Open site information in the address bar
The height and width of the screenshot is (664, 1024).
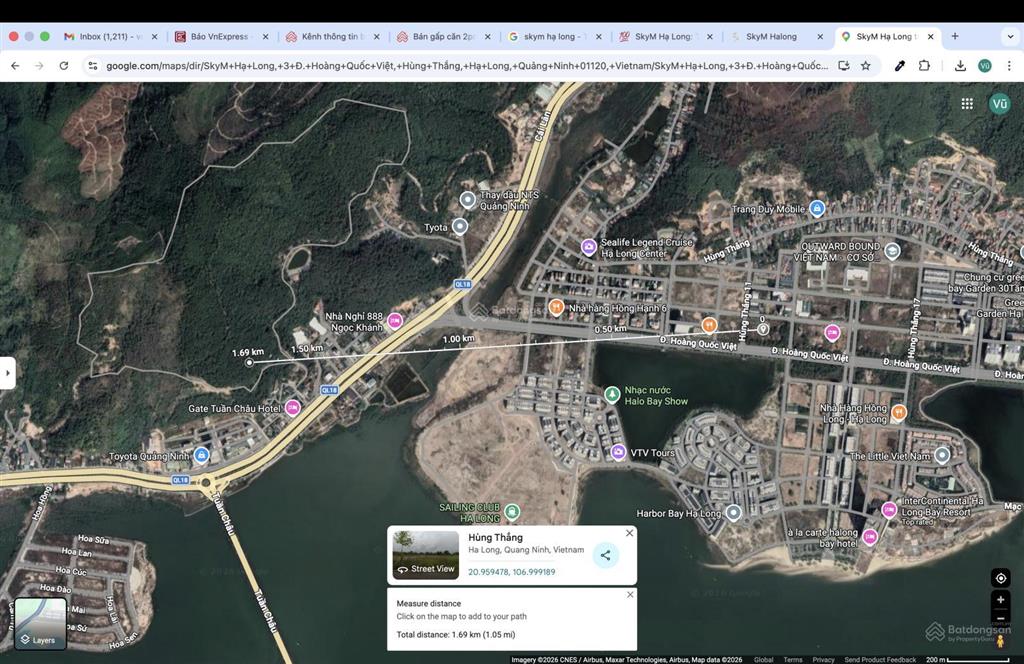tap(92, 66)
